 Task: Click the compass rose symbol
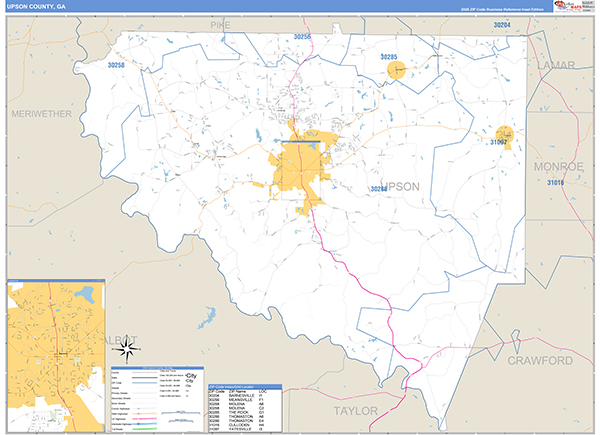click(127, 350)
